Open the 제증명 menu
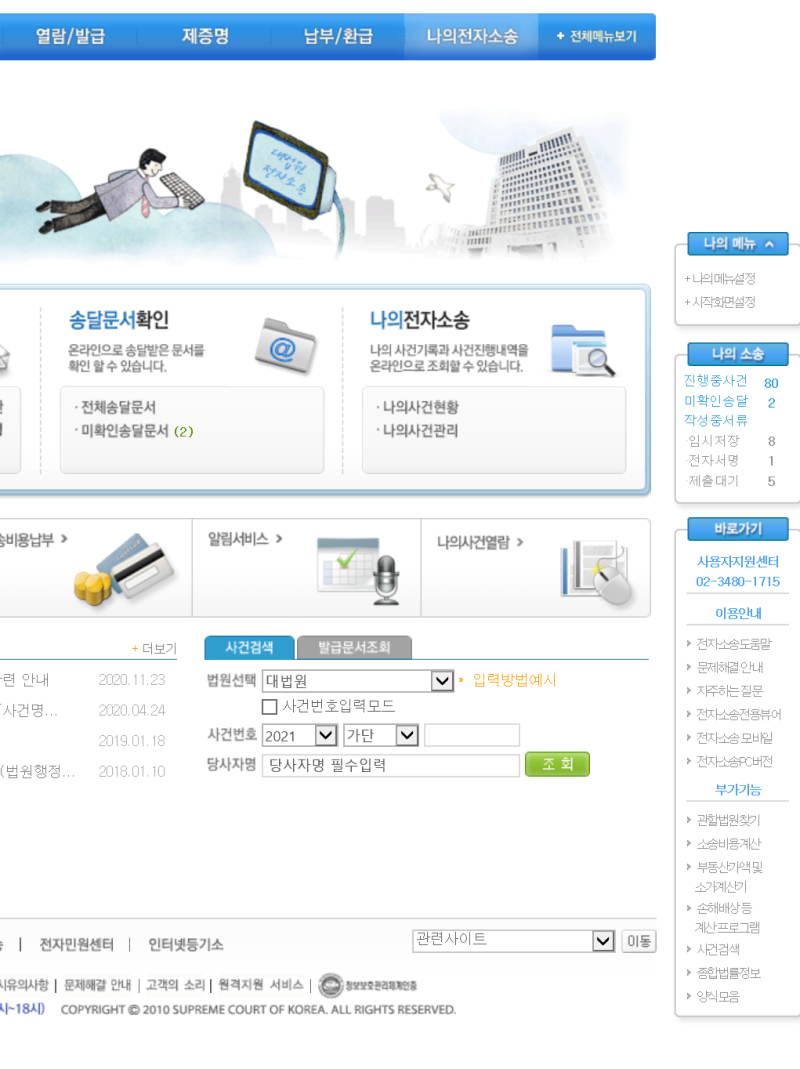This screenshot has height=1069, width=800. 205,36
